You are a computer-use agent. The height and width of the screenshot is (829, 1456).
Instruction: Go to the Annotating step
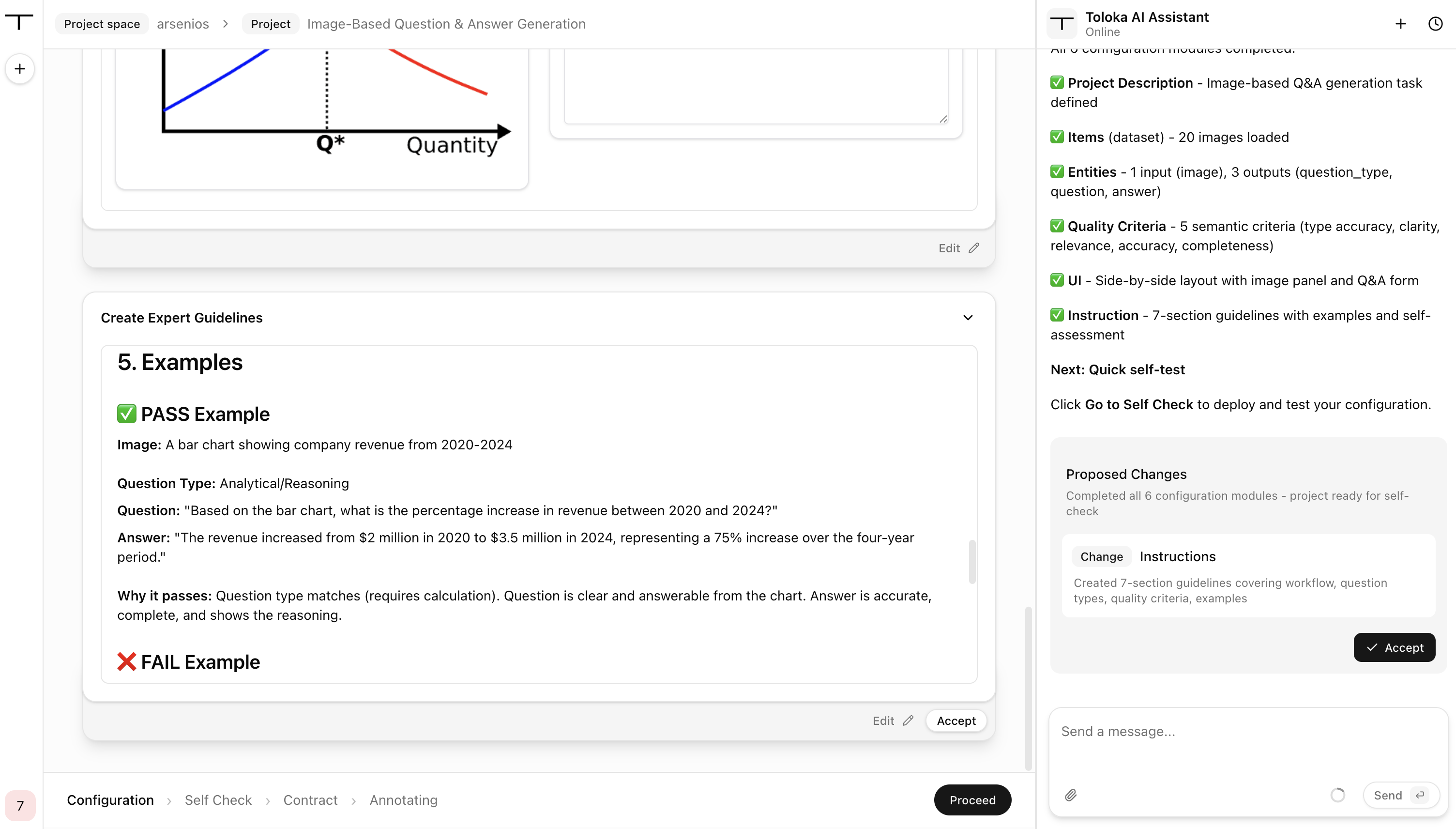click(x=403, y=800)
